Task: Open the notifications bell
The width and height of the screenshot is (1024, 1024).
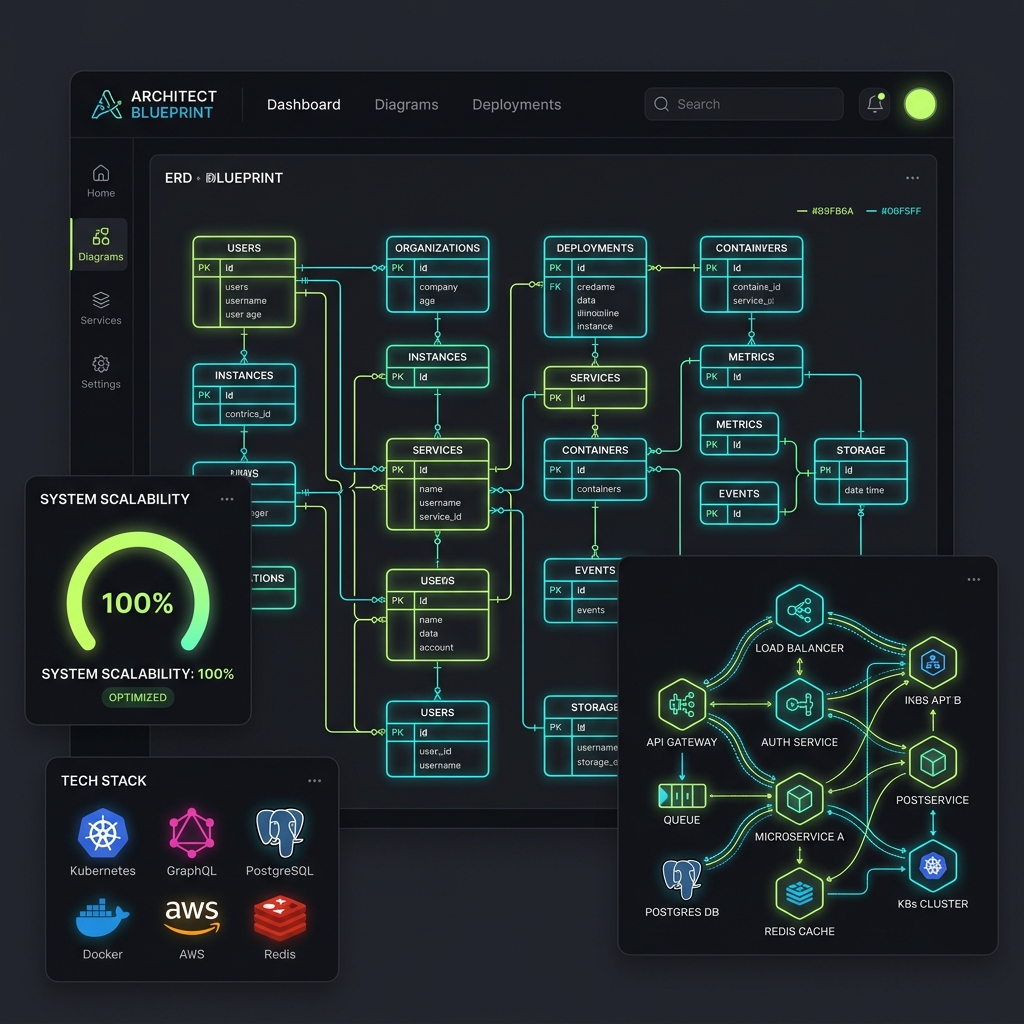Action: pyautogui.click(x=874, y=104)
